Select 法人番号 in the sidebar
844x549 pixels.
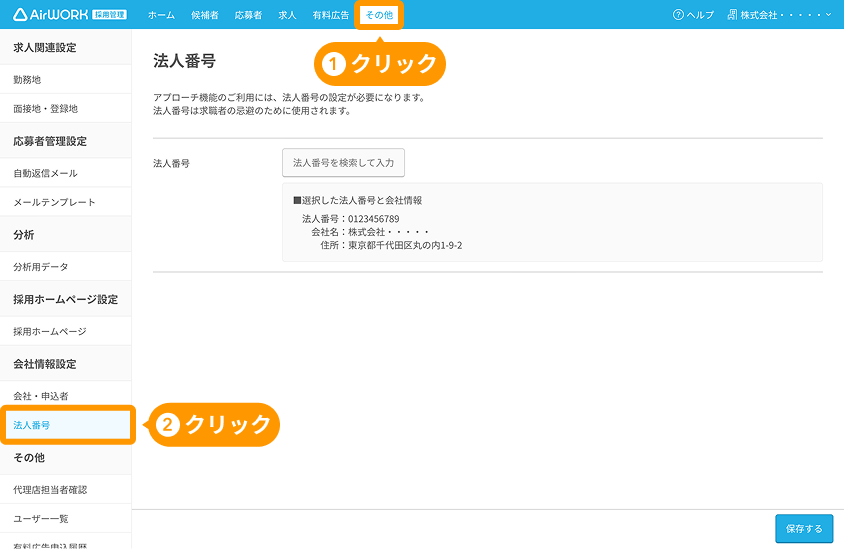(x=68, y=425)
